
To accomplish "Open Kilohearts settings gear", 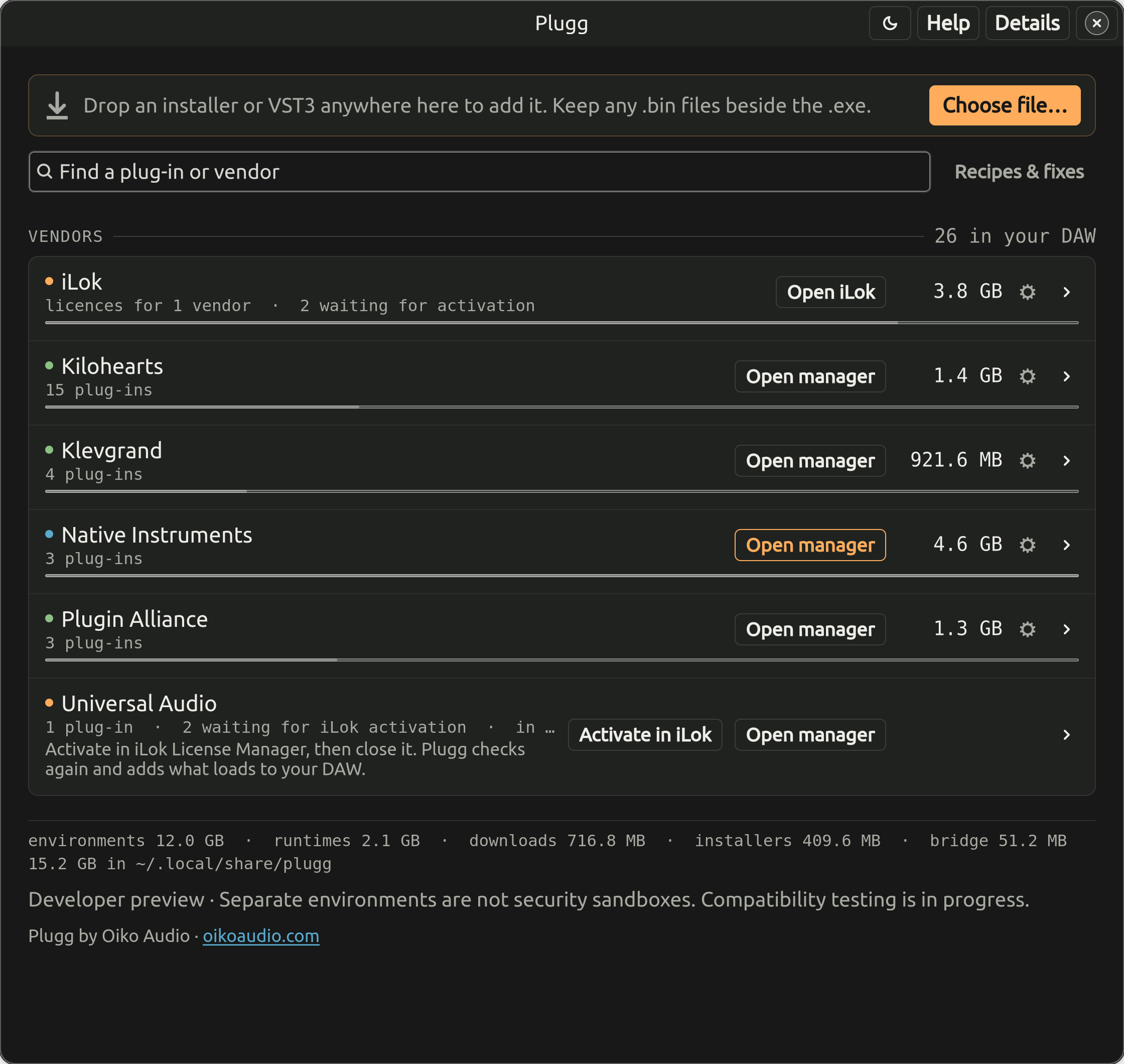I will [x=1027, y=376].
